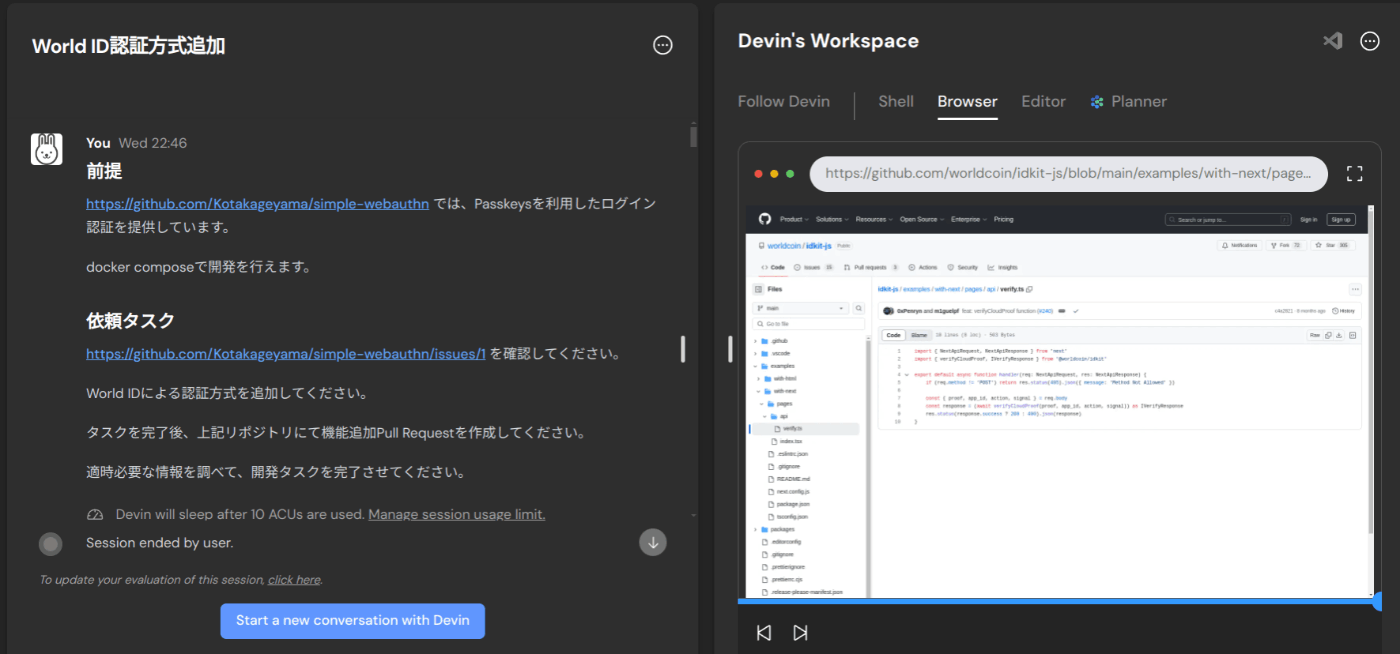Image resolution: width=1400 pixels, height=654 pixels.
Task: Switch to the Shell tab
Action: pos(896,101)
